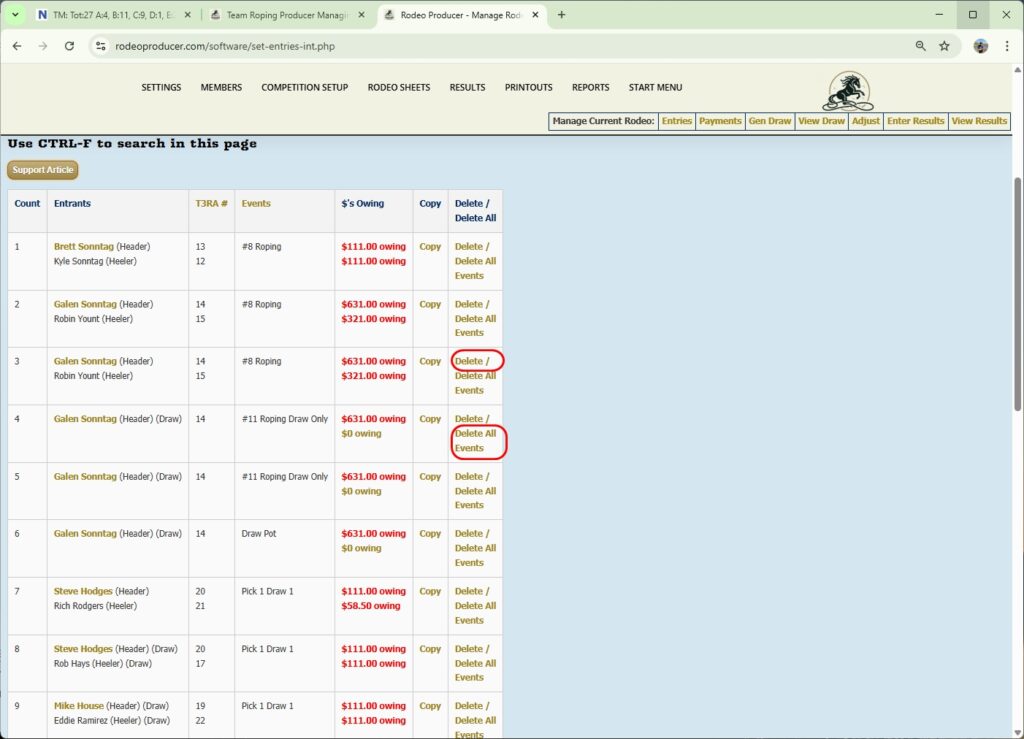Click the Entries rodeo link
Viewport: 1024px width, 739px height.
click(x=677, y=121)
